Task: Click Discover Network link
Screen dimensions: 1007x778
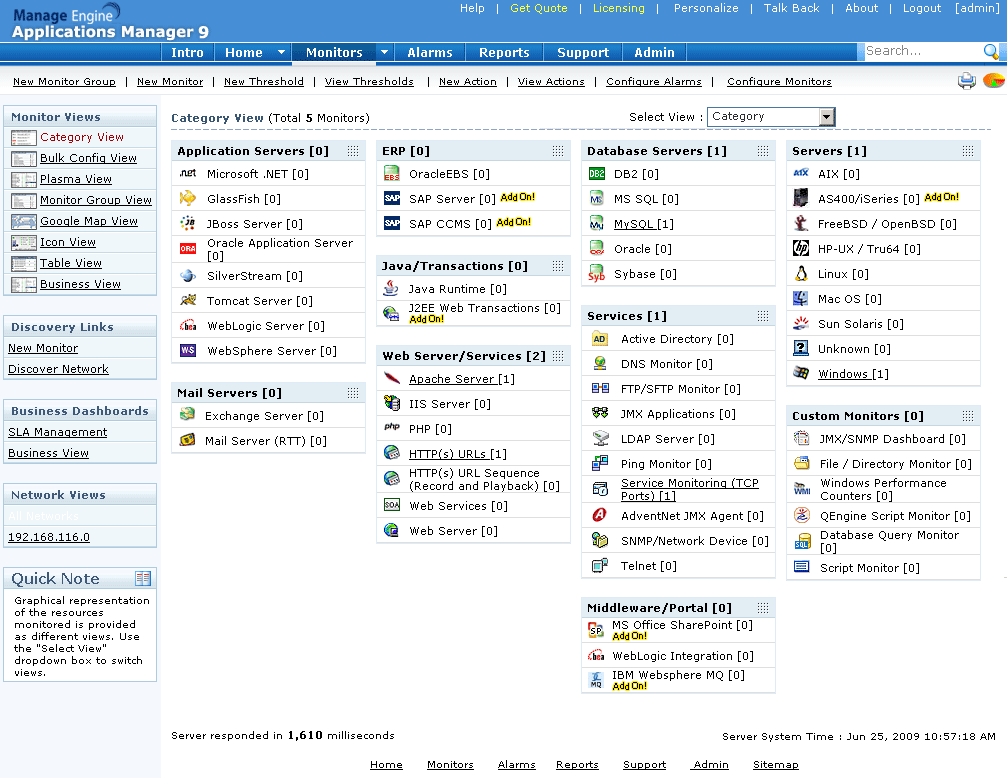Action: pos(58,369)
